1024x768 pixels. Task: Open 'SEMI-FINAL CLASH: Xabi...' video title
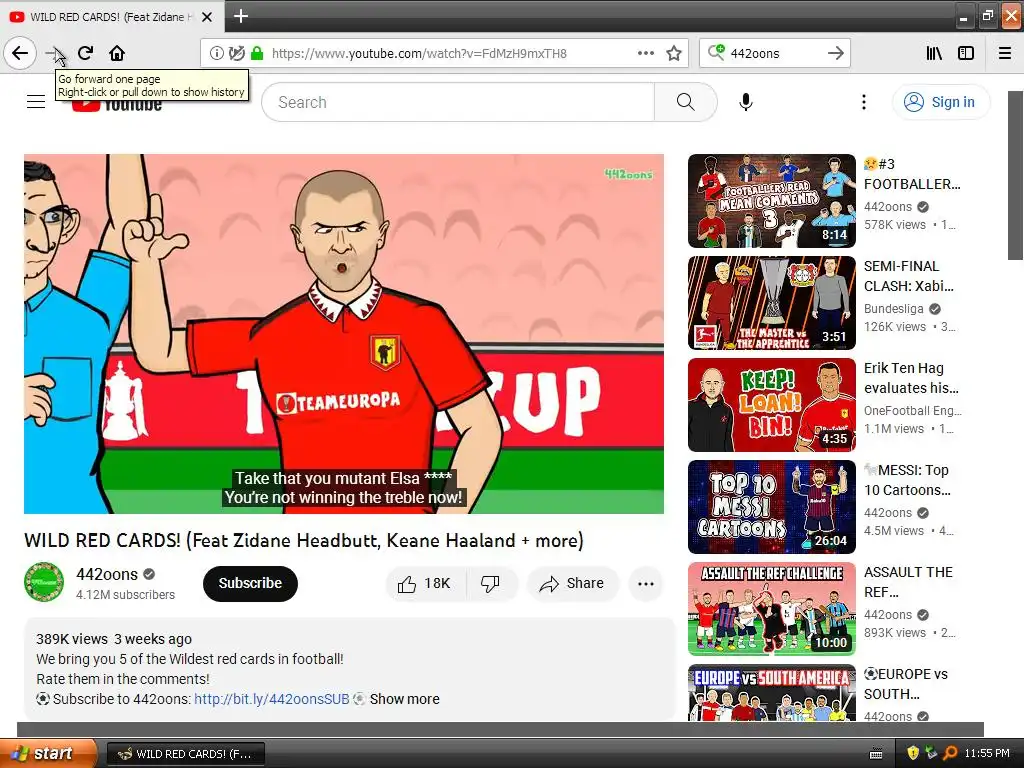[x=908, y=276]
